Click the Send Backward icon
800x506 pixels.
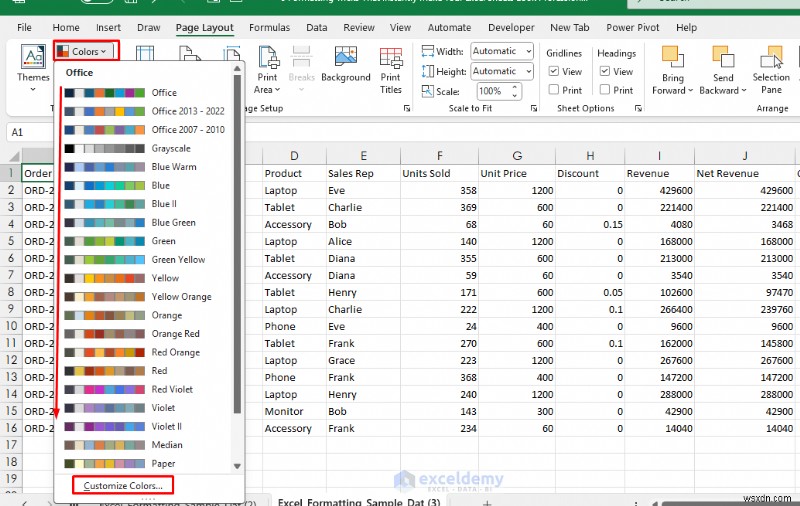pyautogui.click(x=723, y=56)
